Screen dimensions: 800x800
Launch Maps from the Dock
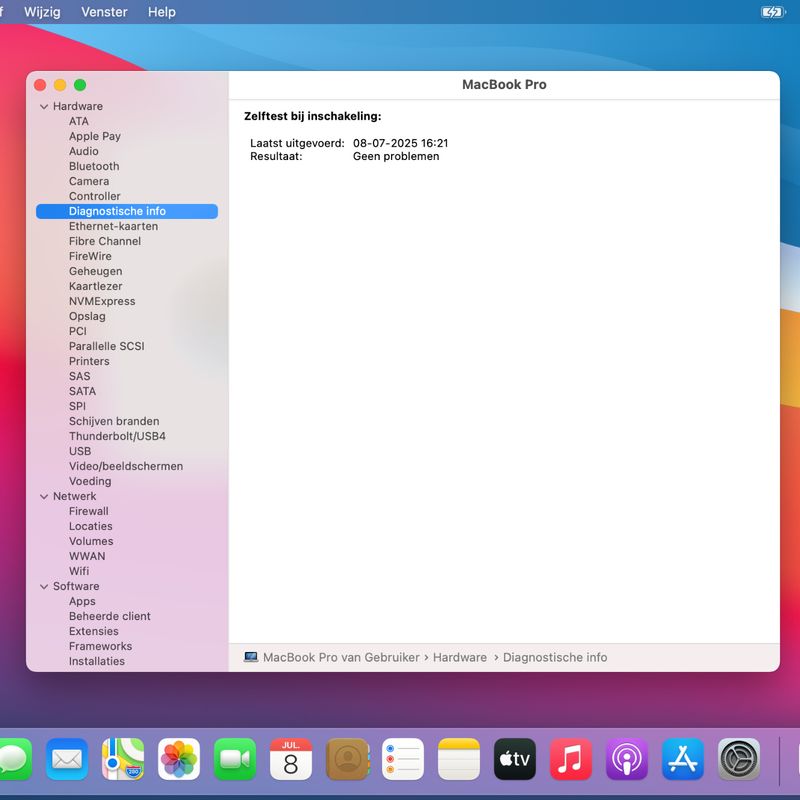(123, 759)
